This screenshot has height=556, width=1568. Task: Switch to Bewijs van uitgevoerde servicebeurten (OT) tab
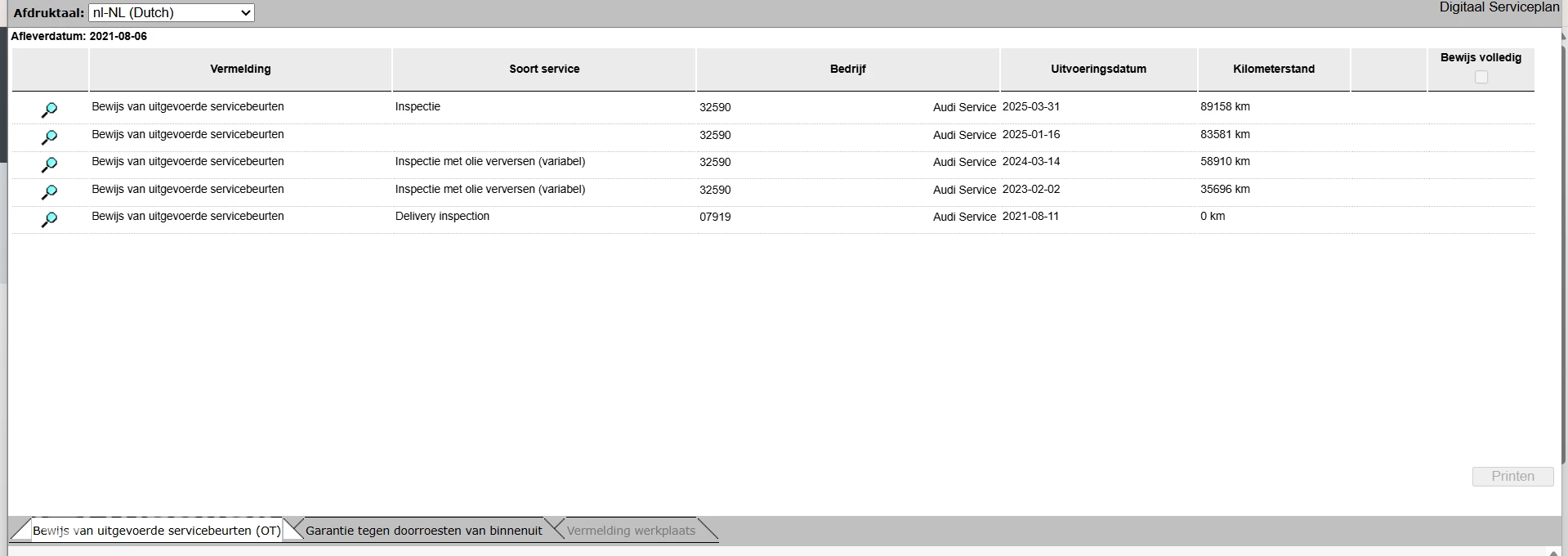(x=156, y=530)
